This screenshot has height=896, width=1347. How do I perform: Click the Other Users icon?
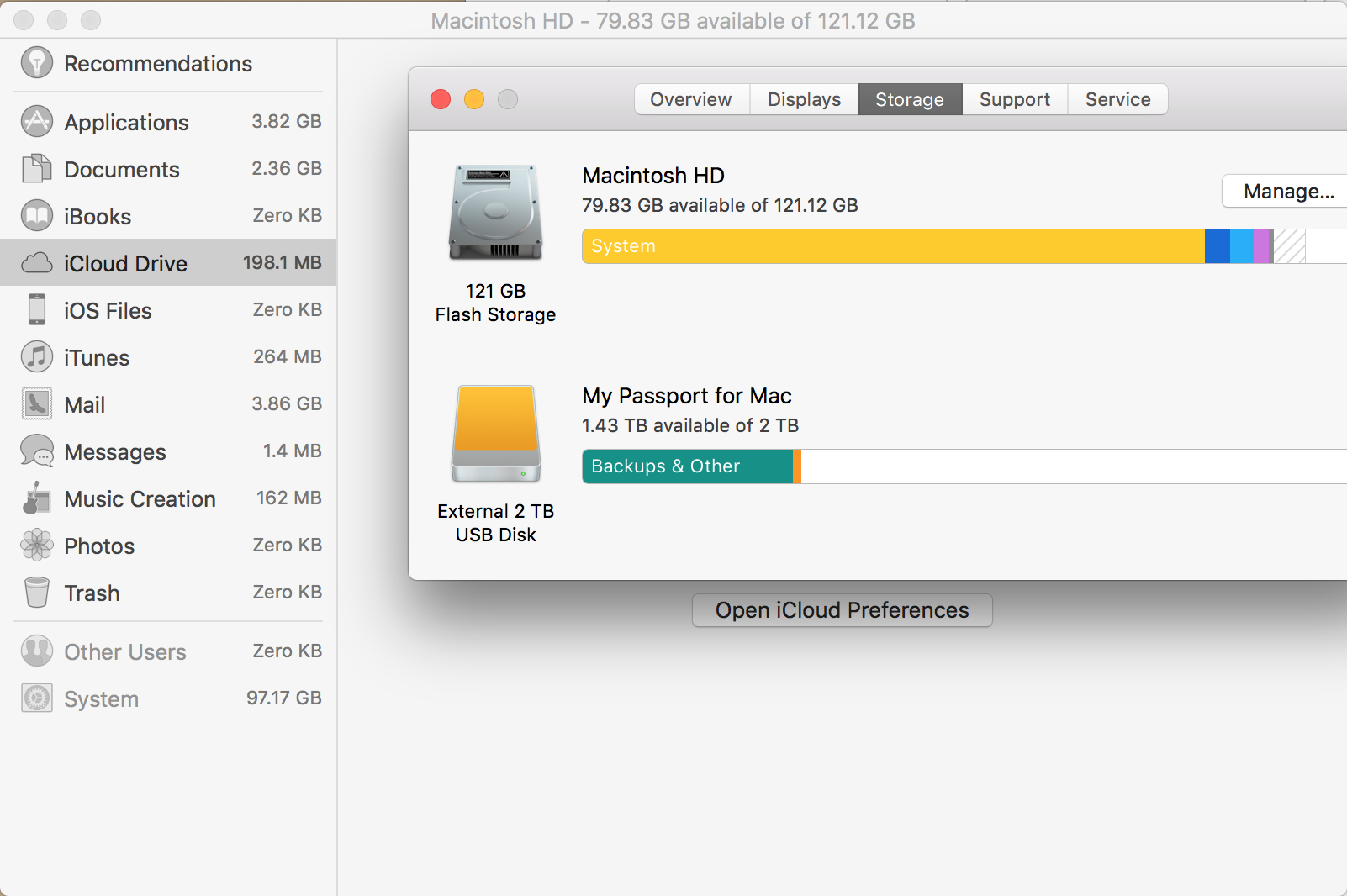click(x=37, y=651)
